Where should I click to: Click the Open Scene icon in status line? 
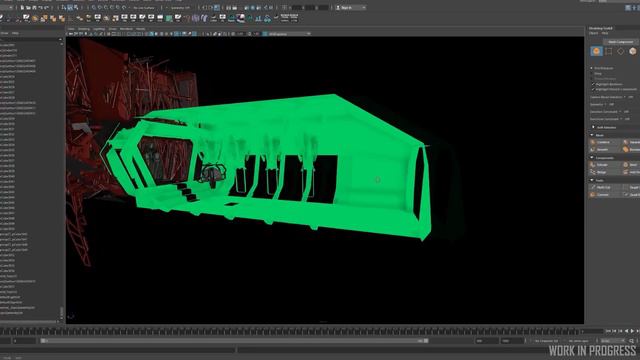(x=28, y=7)
